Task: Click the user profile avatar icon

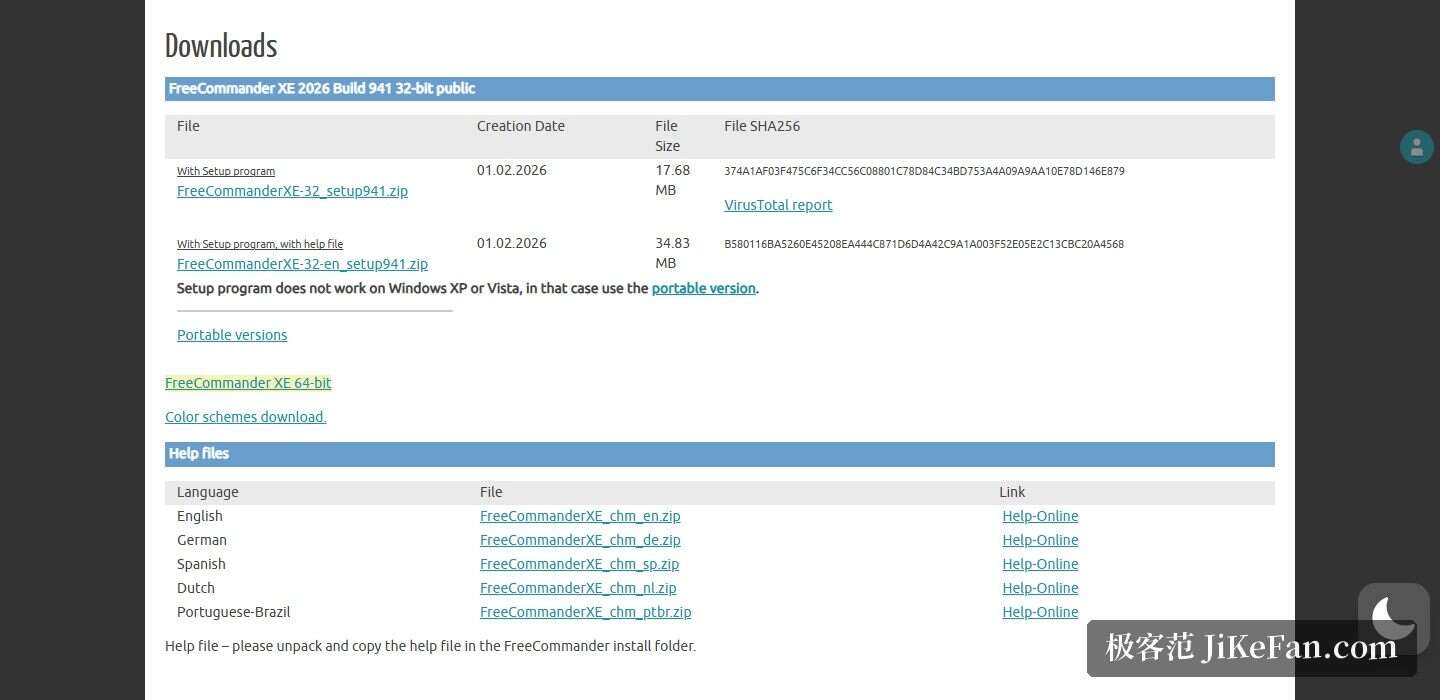Action: pos(1416,147)
